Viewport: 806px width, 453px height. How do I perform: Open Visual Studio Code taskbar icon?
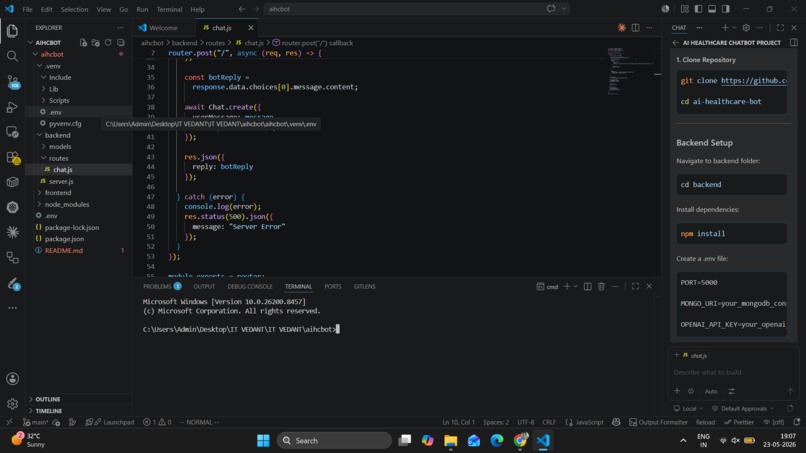click(x=543, y=441)
